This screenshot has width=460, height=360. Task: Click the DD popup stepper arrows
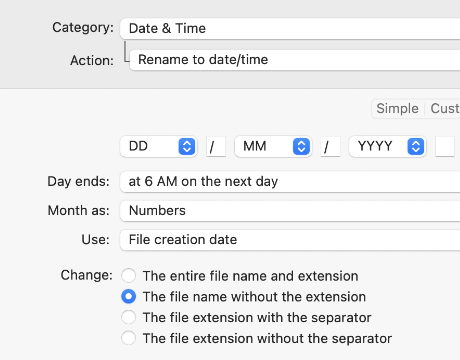click(187, 146)
